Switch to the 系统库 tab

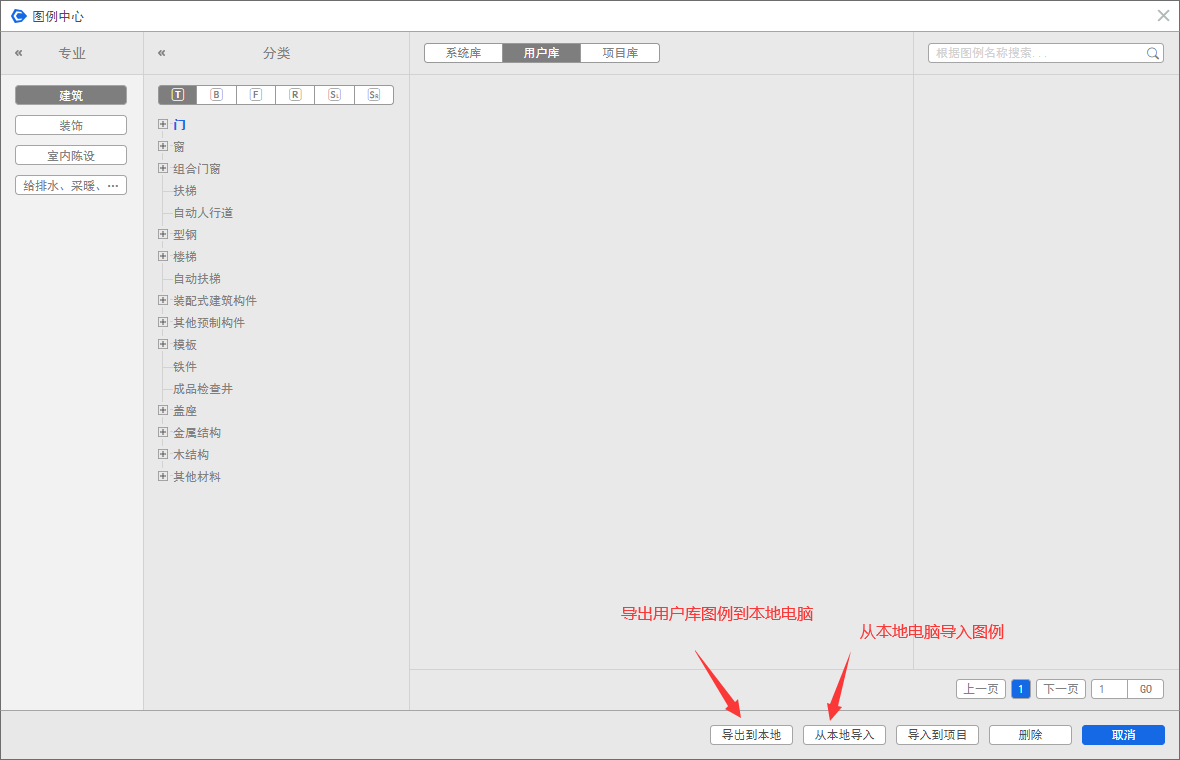coord(463,53)
